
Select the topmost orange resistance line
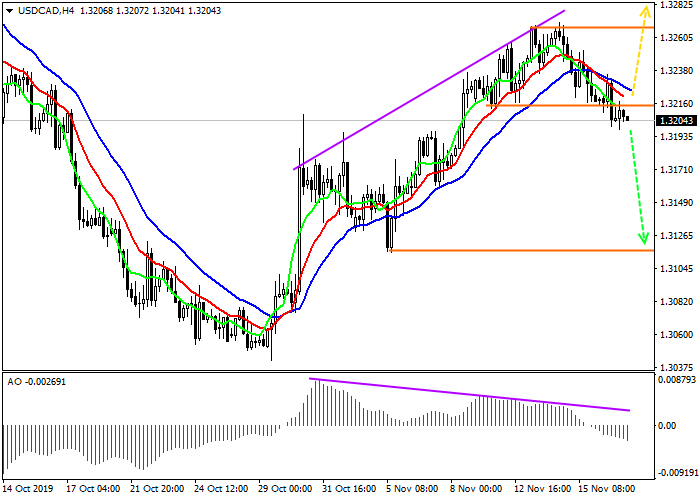click(x=590, y=27)
